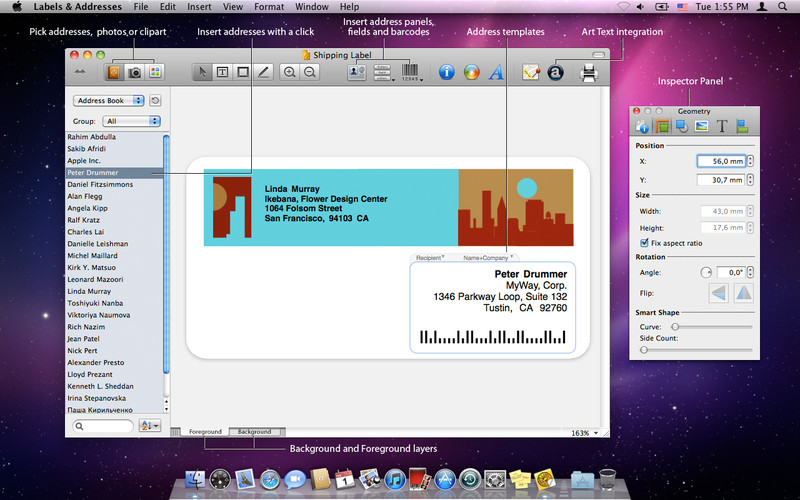Screen dimensions: 800x500
Task: Open Spotlight search in menu bar
Action: 782,7
